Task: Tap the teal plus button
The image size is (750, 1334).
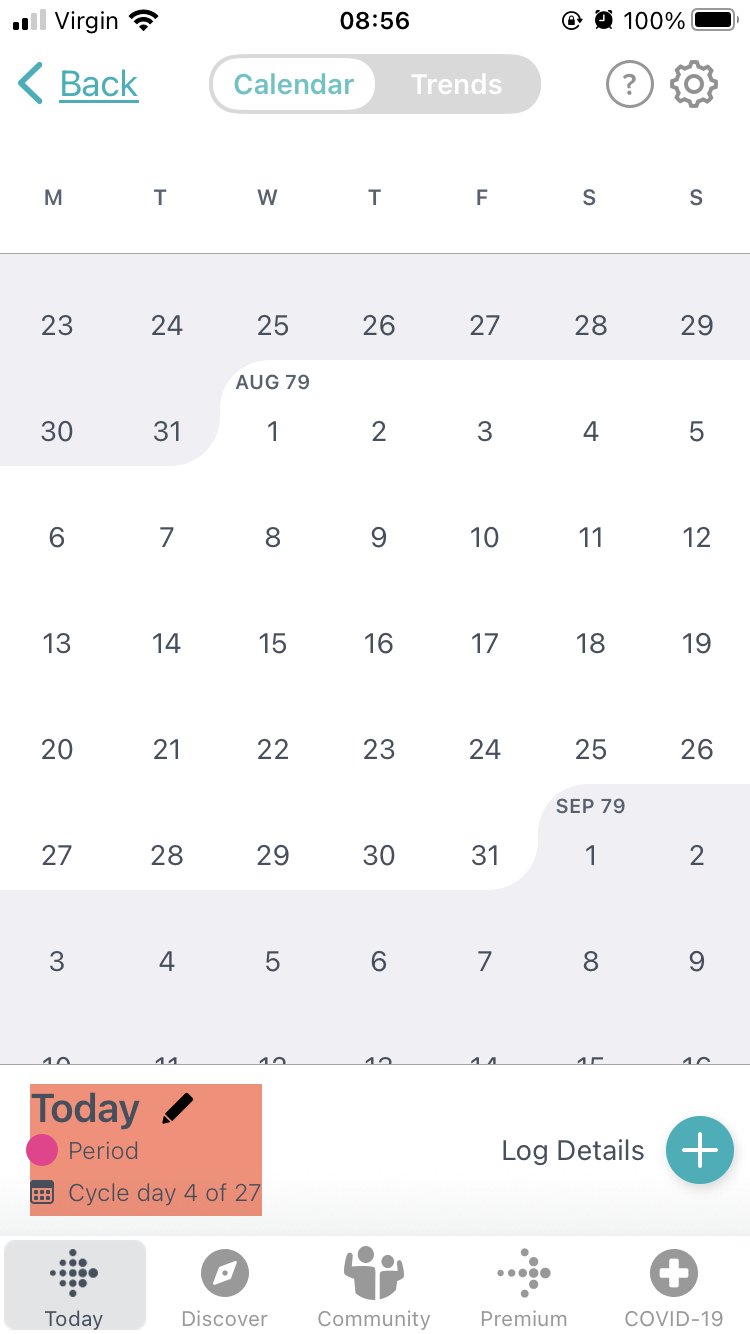Action: (700, 1150)
